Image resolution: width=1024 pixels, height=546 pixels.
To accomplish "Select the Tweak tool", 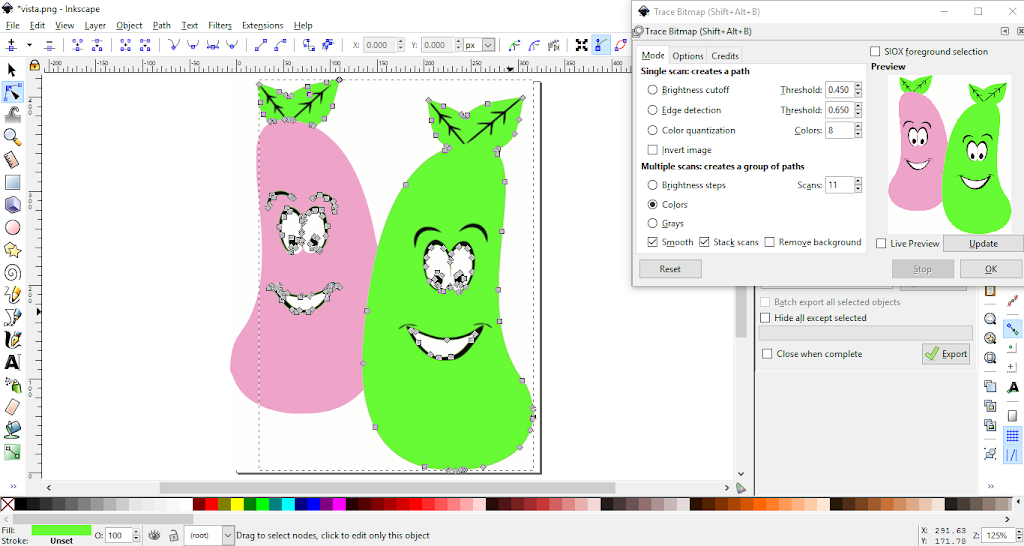I will [12, 115].
